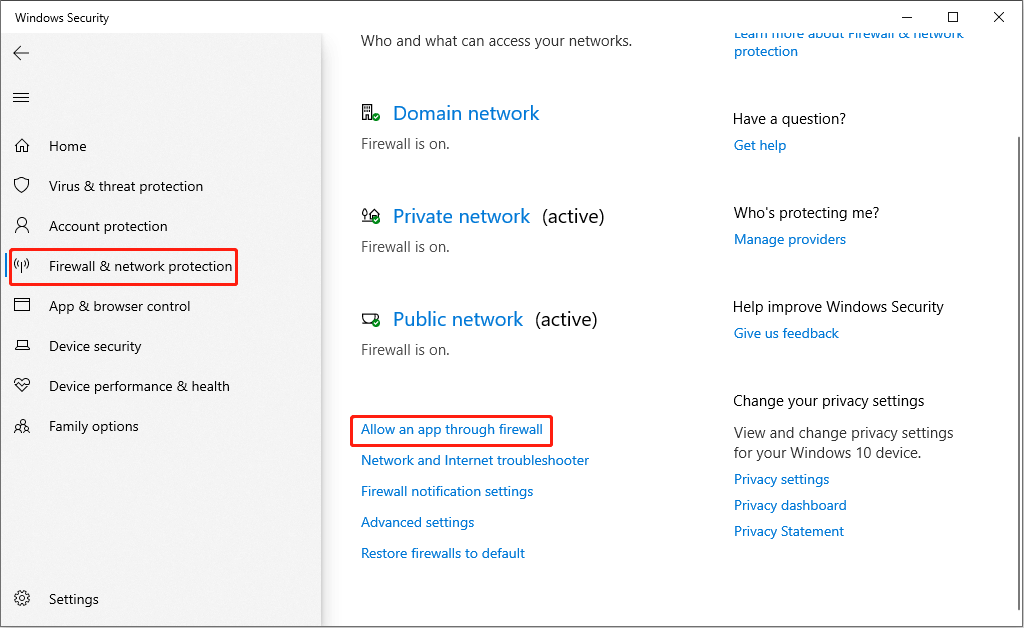1024x628 pixels.
Task: Select the Private network icon
Action: point(370,216)
